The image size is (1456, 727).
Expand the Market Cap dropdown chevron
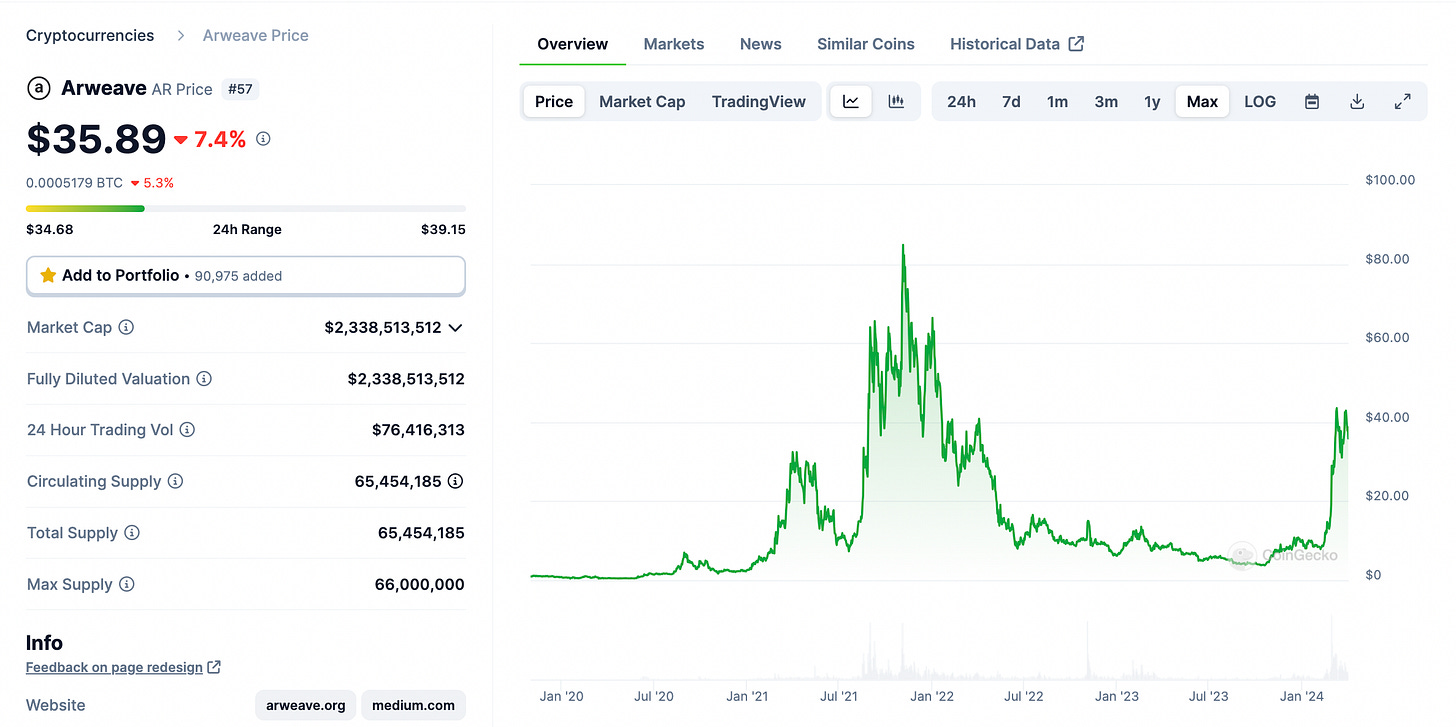(455, 327)
